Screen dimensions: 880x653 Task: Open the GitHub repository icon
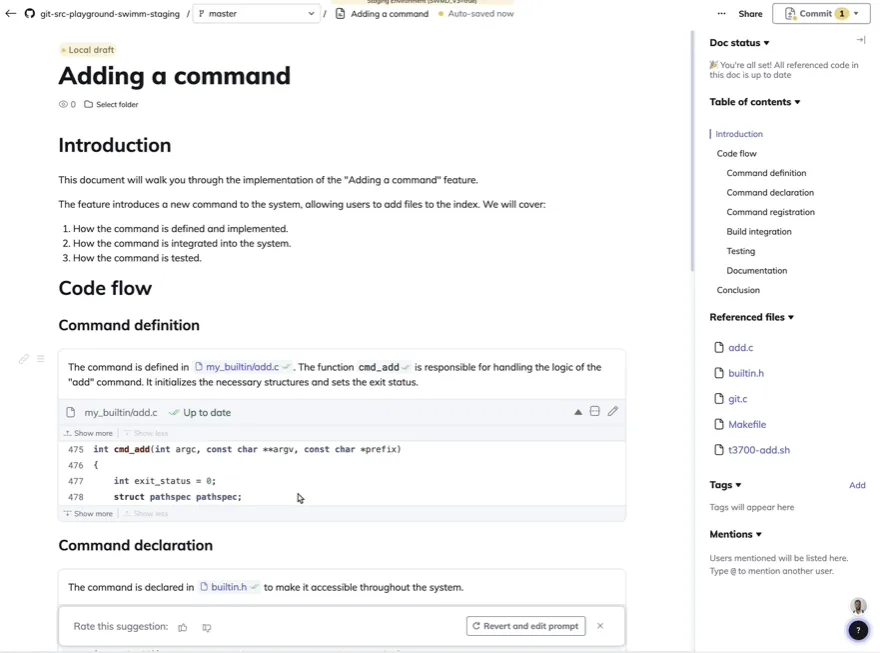[30, 13]
